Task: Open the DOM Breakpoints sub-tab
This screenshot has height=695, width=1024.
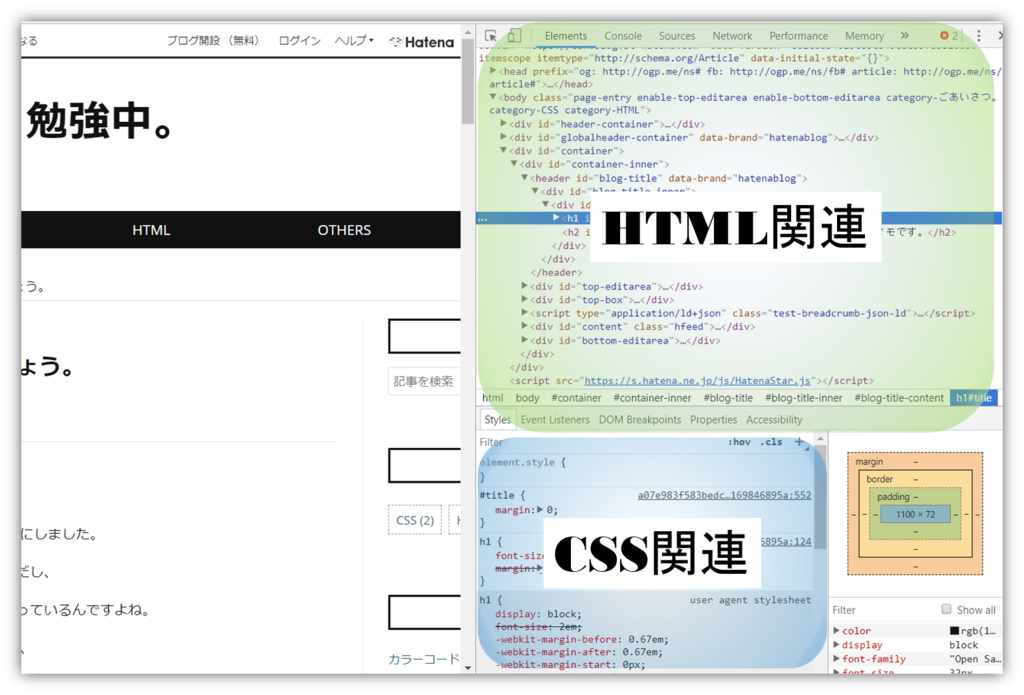Action: coord(639,419)
